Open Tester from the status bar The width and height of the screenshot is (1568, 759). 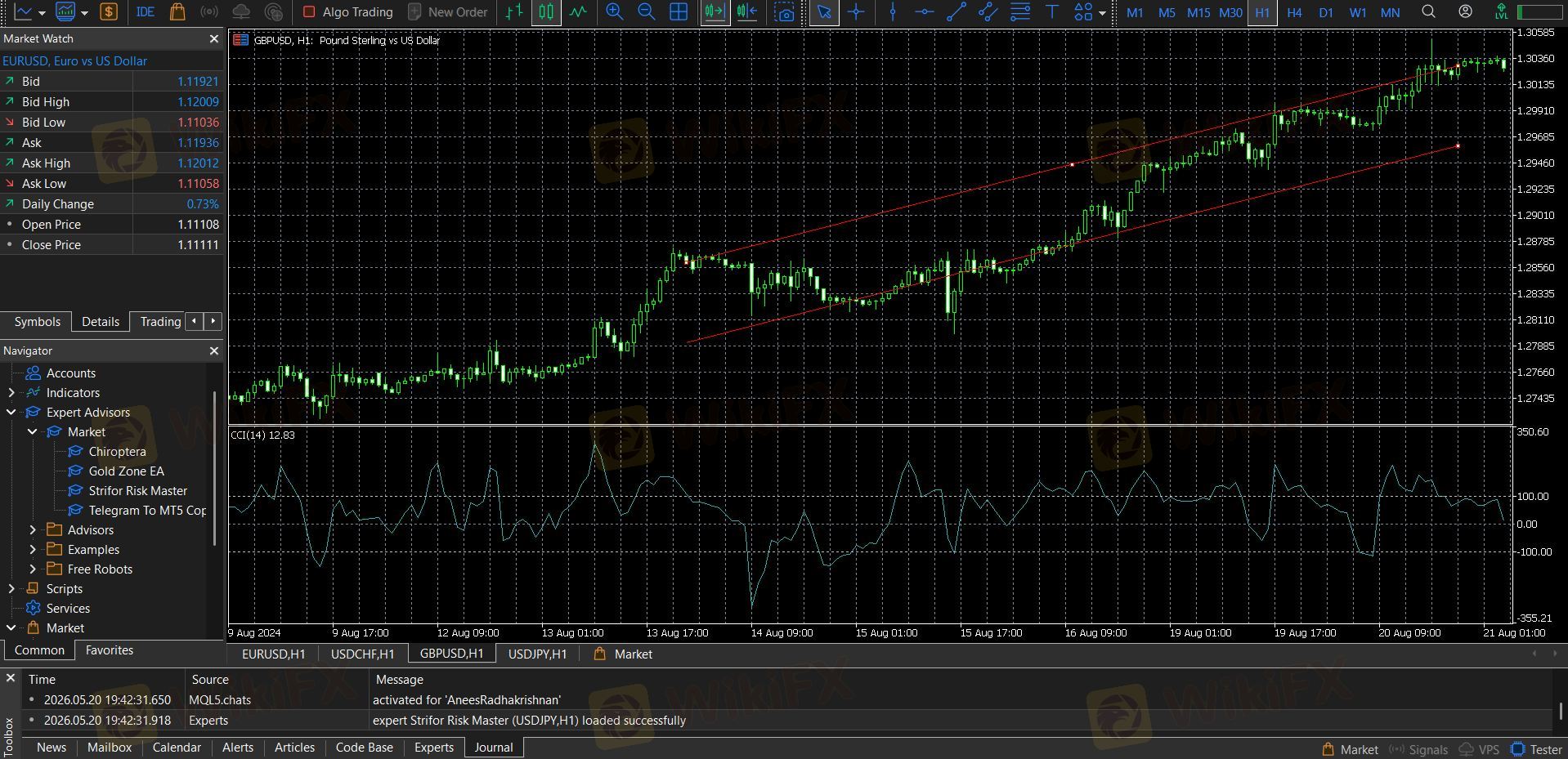(x=1536, y=749)
